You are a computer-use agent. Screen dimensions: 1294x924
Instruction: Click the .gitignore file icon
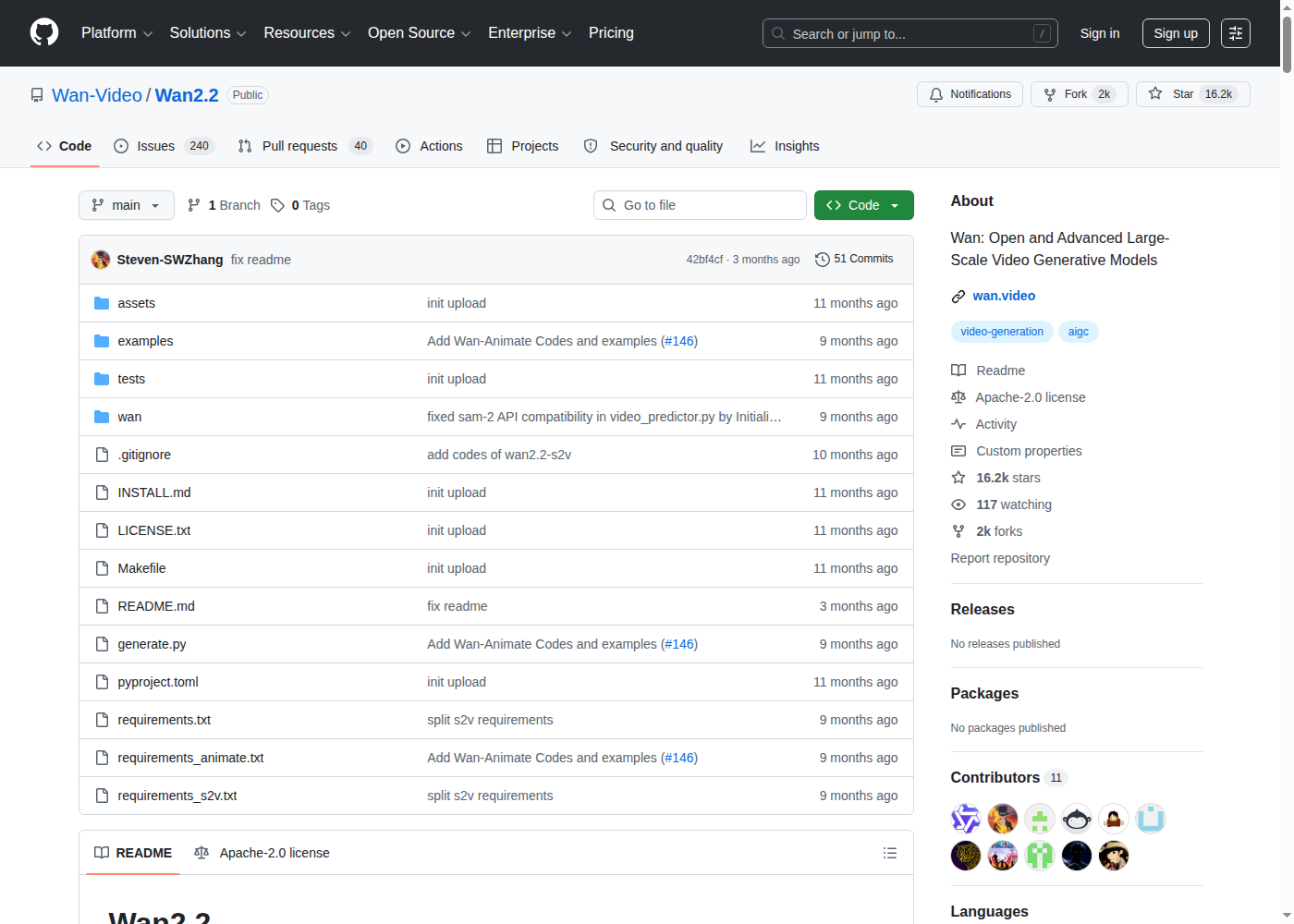click(102, 455)
